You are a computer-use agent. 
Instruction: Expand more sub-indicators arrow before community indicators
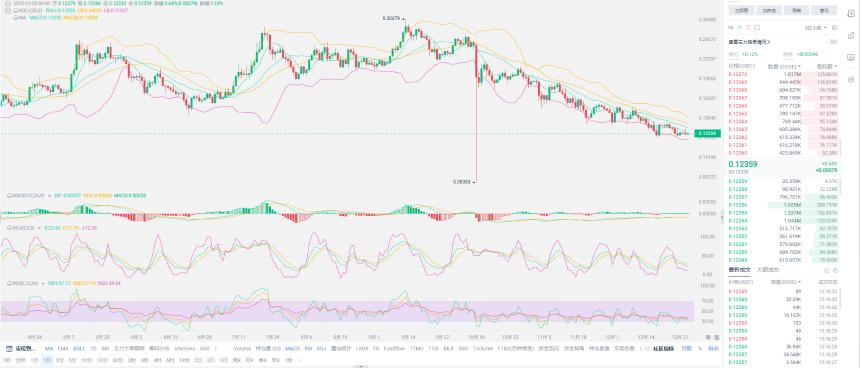point(640,349)
